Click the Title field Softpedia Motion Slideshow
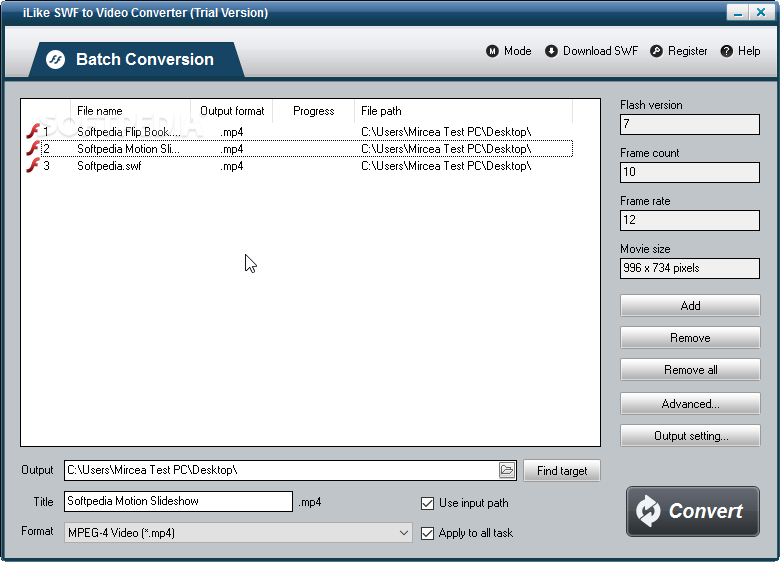 point(178,501)
